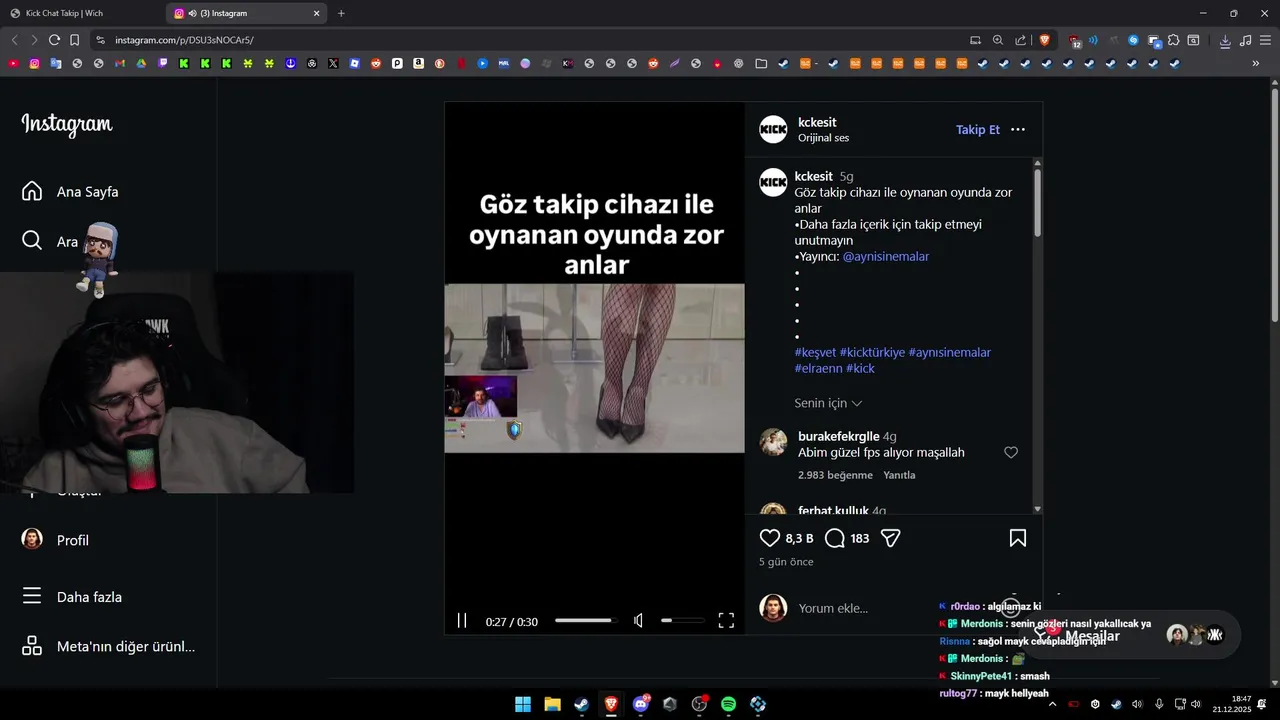The image size is (1280, 720).
Task: Open the zoom magnifier in address bar
Action: point(997,40)
